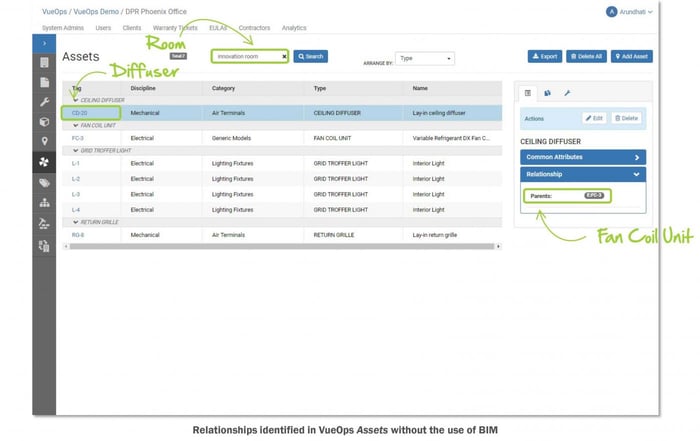Open the hierarchy sitemap icon in the sidebar
This screenshot has height=441, width=700.
[44, 203]
